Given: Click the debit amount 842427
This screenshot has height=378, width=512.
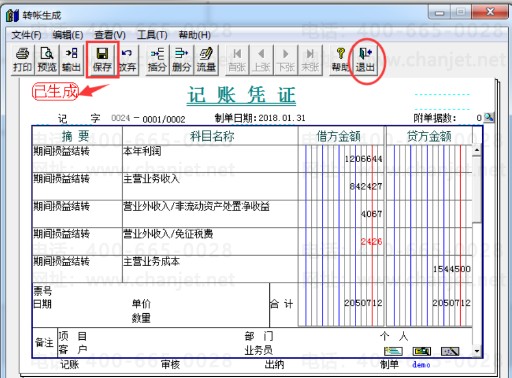Looking at the screenshot, I should 366,186.
